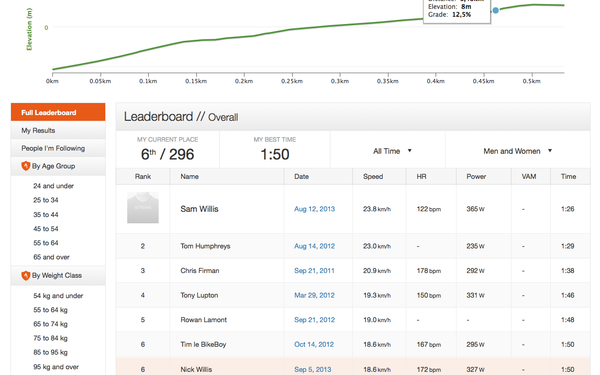The width and height of the screenshot is (600, 375).
Task: Click the Speed column header
Action: click(373, 176)
